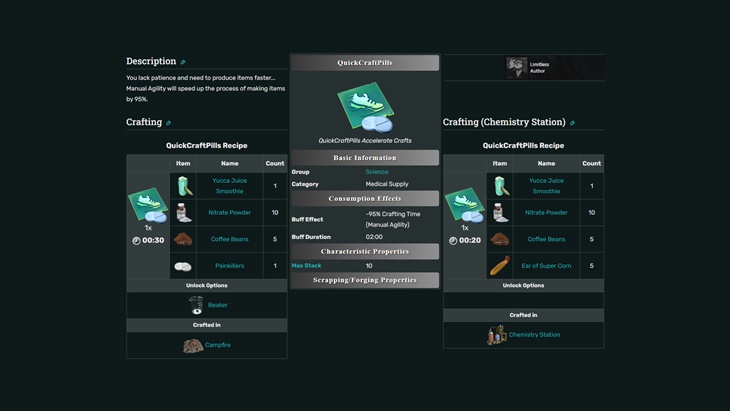
Task: Click the Beaker unlock icon
Action: point(196,305)
